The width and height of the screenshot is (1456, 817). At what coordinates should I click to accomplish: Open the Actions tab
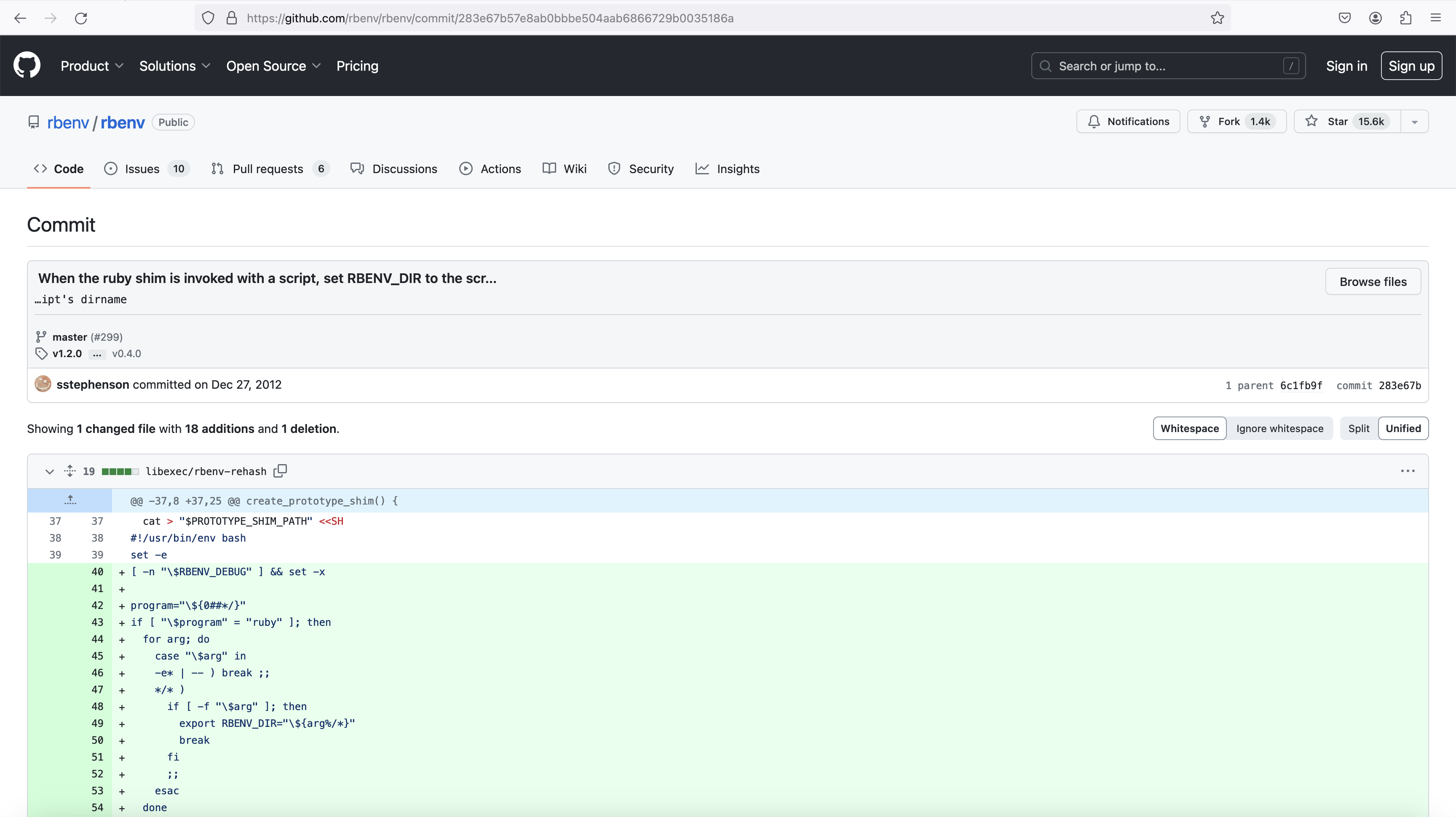(490, 169)
